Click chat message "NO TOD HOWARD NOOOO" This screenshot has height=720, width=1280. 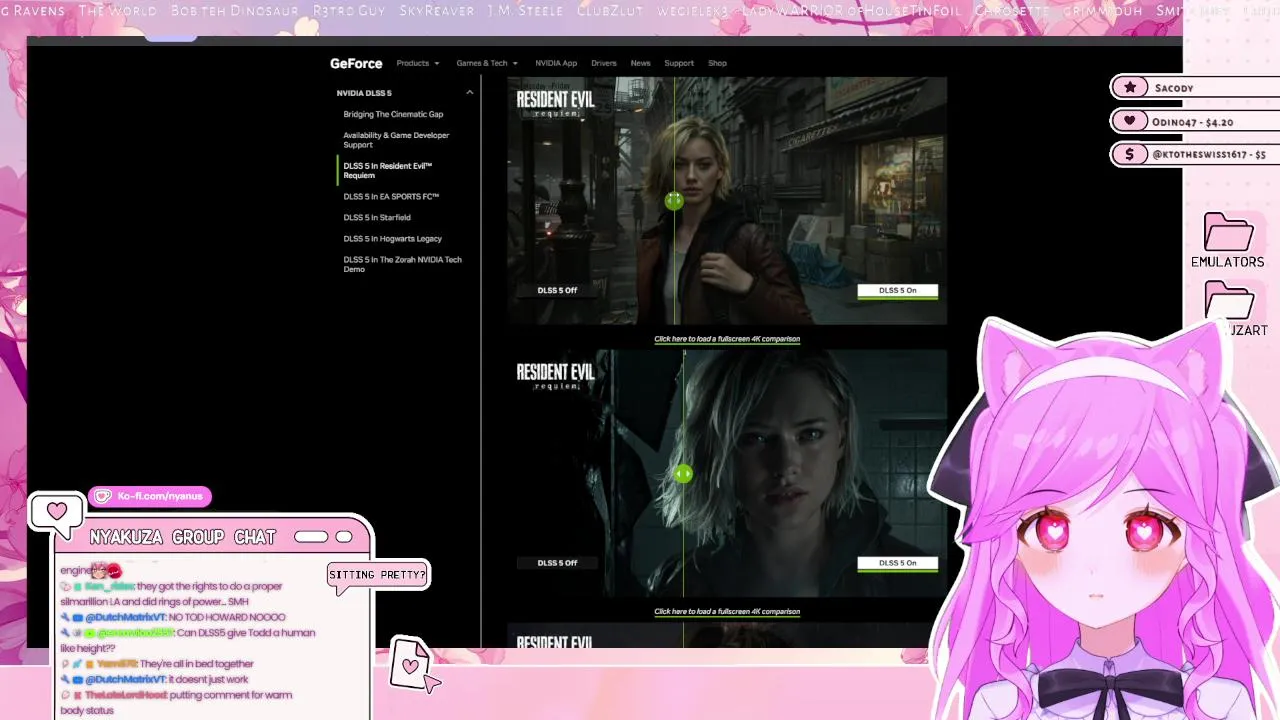point(226,617)
